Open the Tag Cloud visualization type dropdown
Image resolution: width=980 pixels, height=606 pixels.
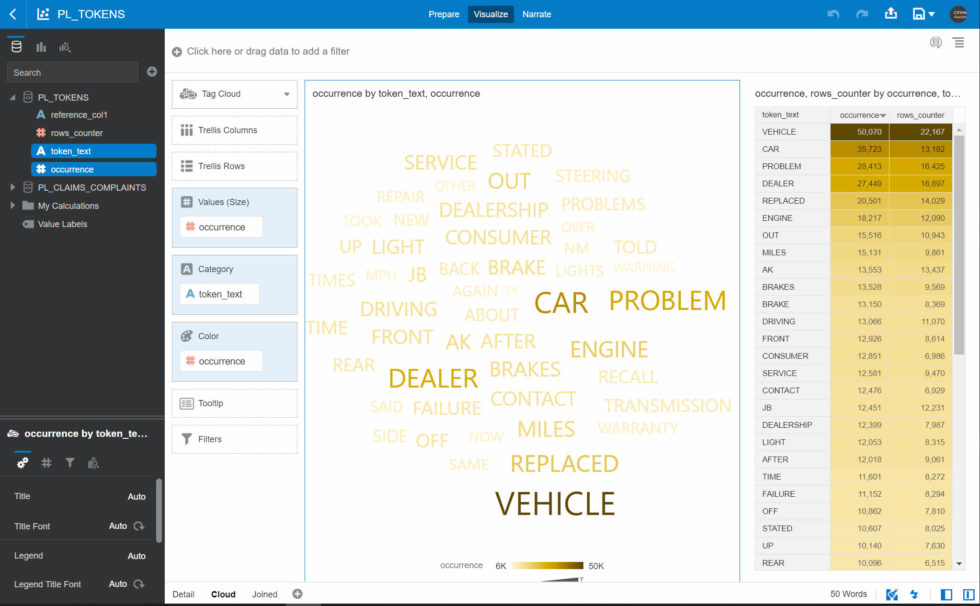pos(234,94)
